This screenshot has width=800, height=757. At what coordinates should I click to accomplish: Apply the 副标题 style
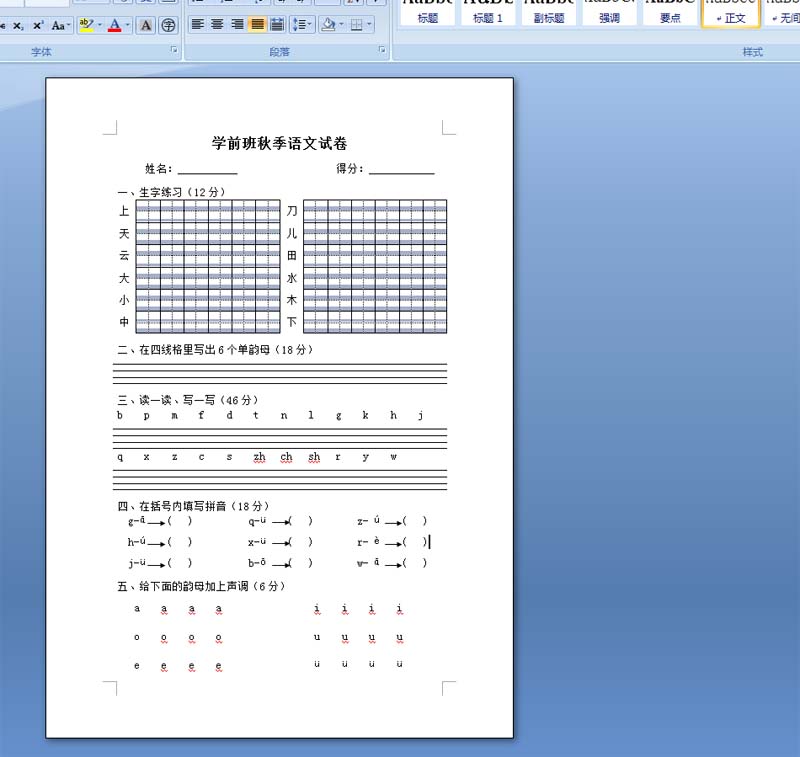(x=549, y=13)
